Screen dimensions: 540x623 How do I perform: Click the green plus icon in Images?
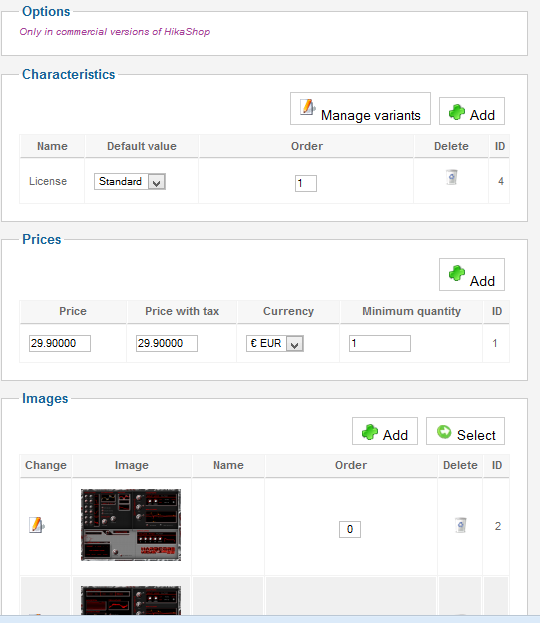[370, 432]
